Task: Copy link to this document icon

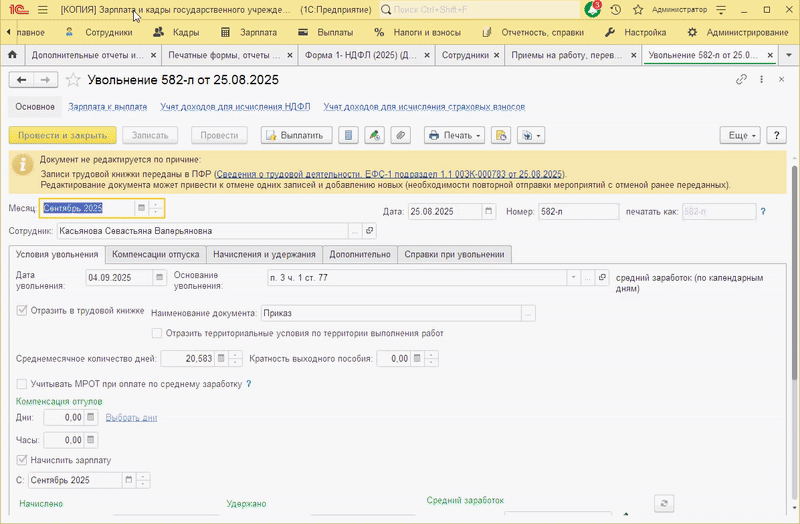Action: click(x=741, y=79)
